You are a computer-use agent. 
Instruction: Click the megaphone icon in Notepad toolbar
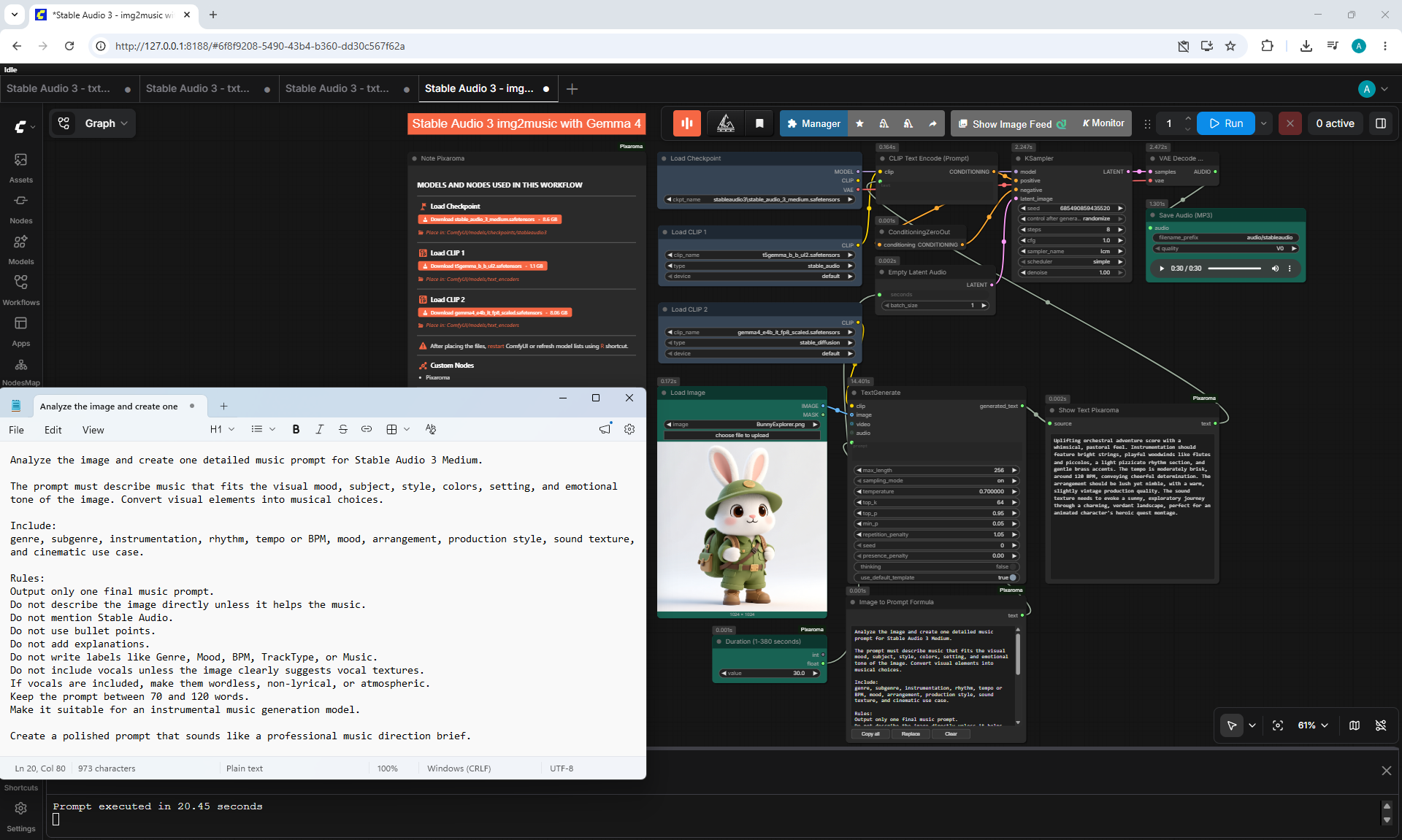[x=605, y=429]
